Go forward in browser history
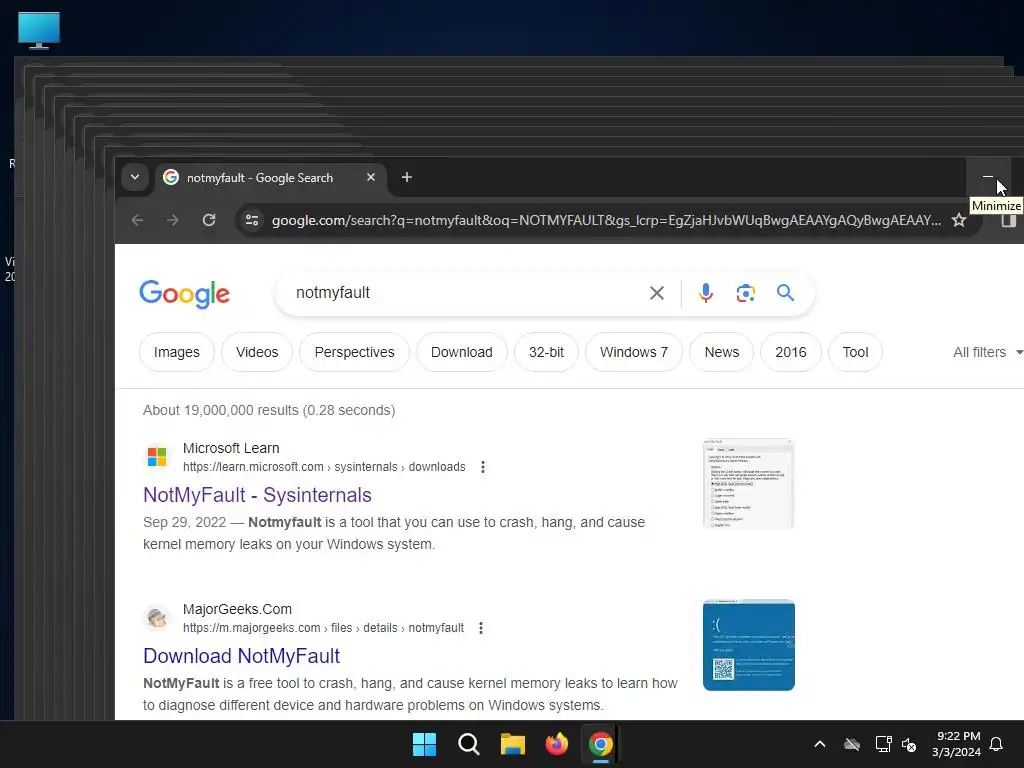This screenshot has height=768, width=1024. click(x=172, y=220)
